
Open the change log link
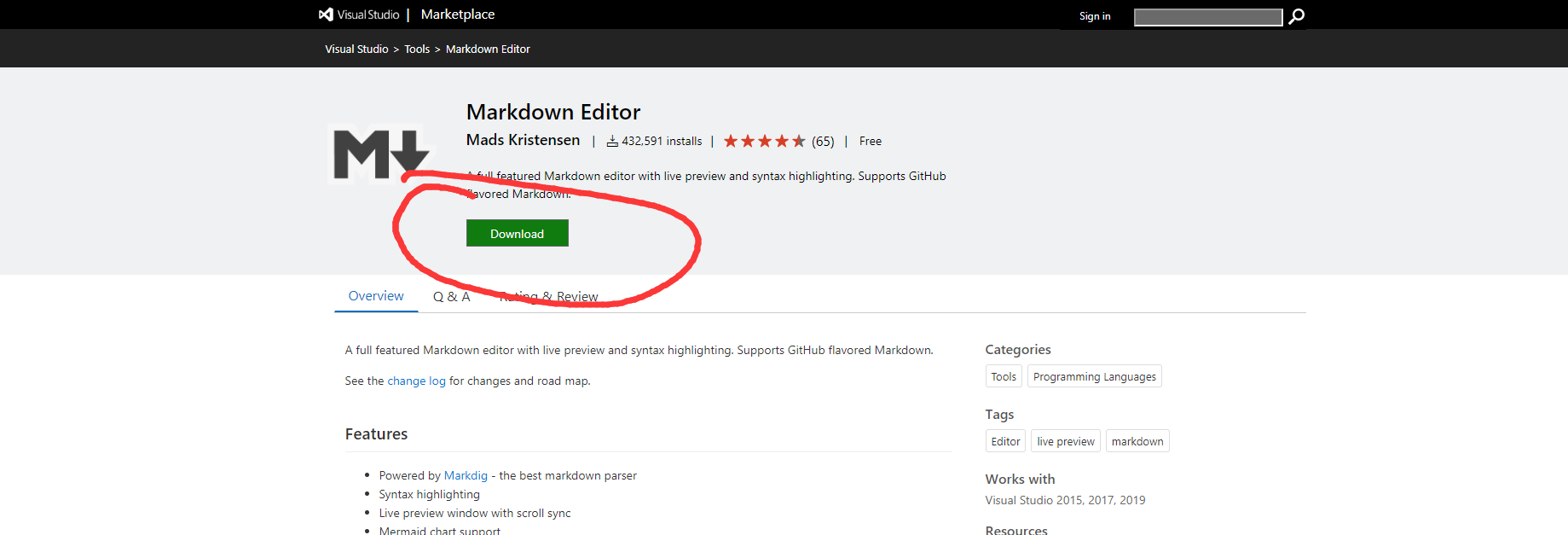pyautogui.click(x=416, y=381)
